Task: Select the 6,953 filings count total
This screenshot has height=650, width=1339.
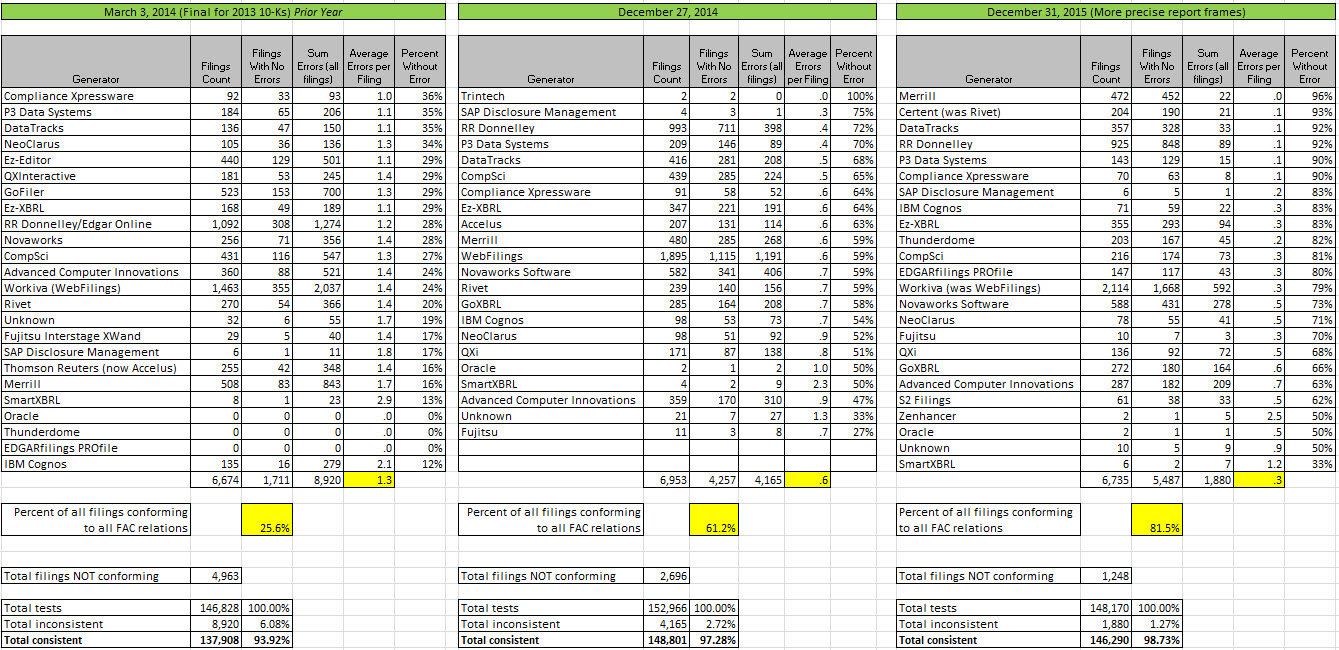Action: [665, 480]
